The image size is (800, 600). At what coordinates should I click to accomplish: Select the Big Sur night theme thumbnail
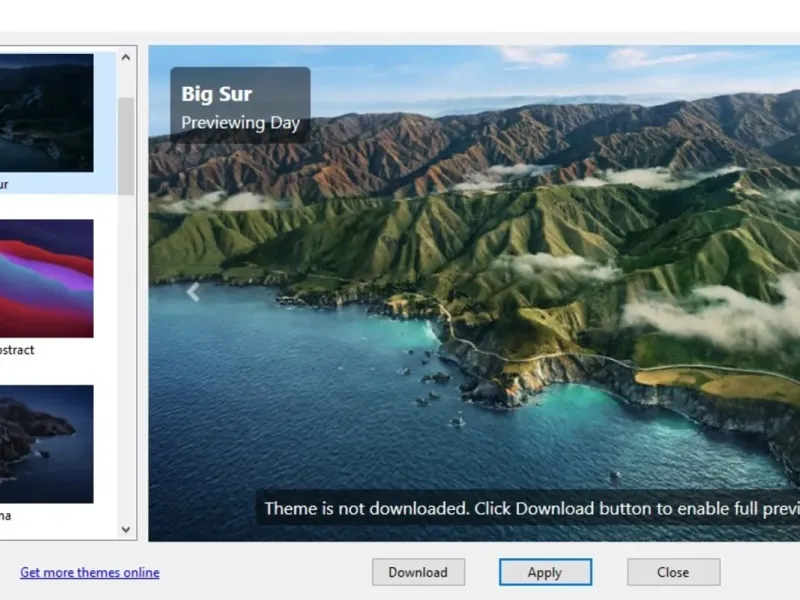[x=46, y=113]
